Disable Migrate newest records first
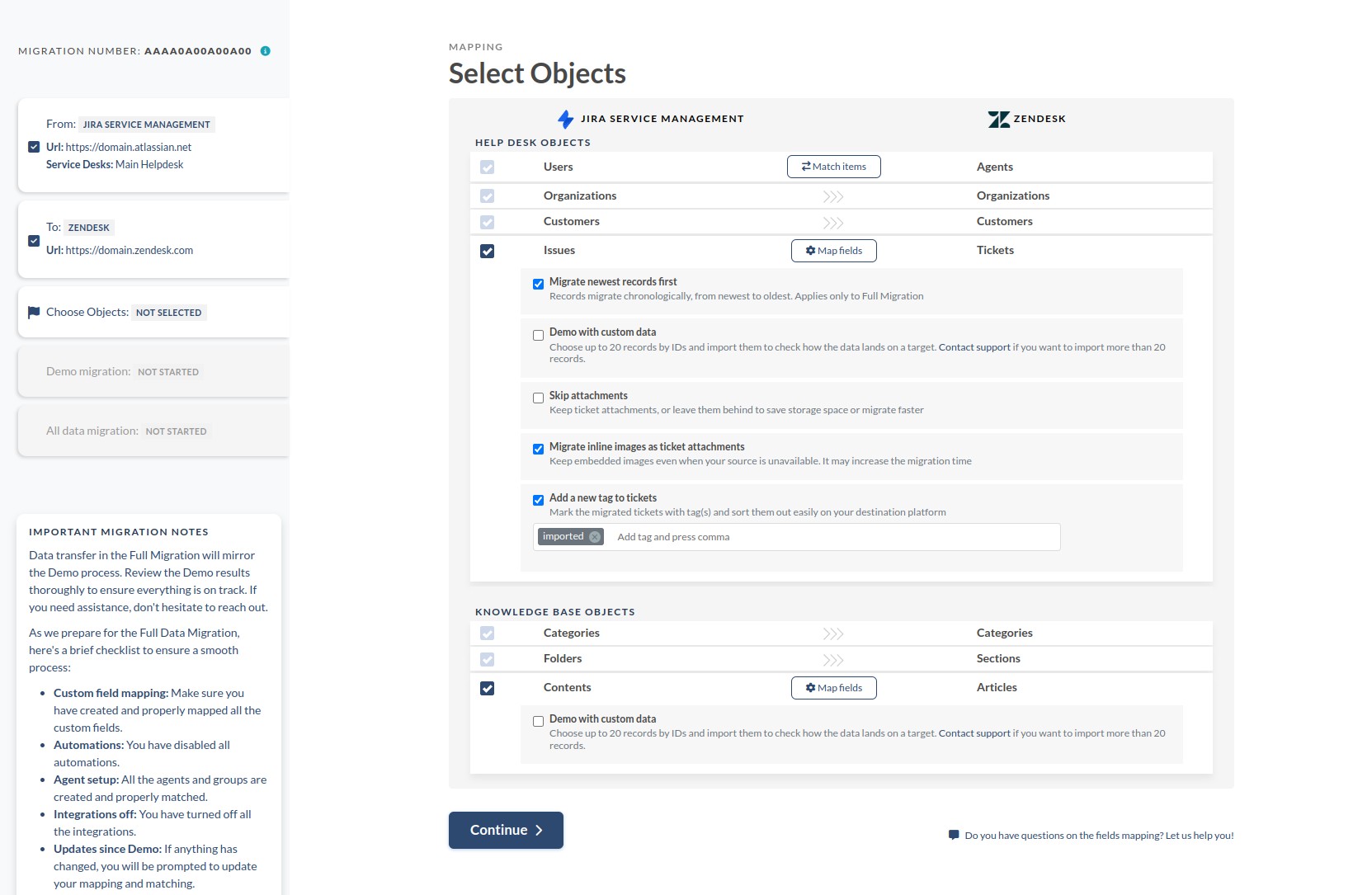 click(x=539, y=285)
